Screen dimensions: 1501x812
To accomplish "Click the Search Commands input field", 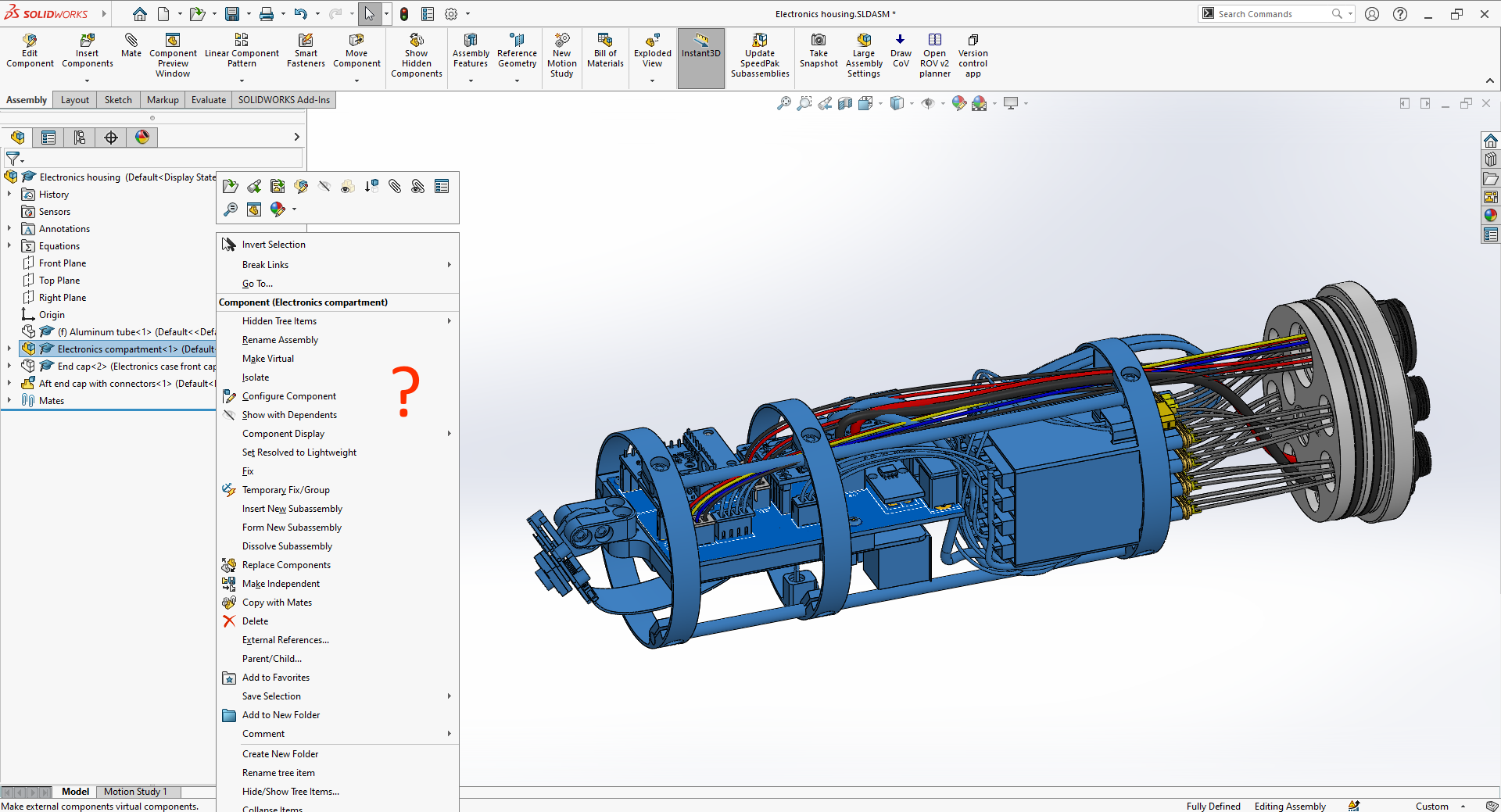I will pos(1273,14).
